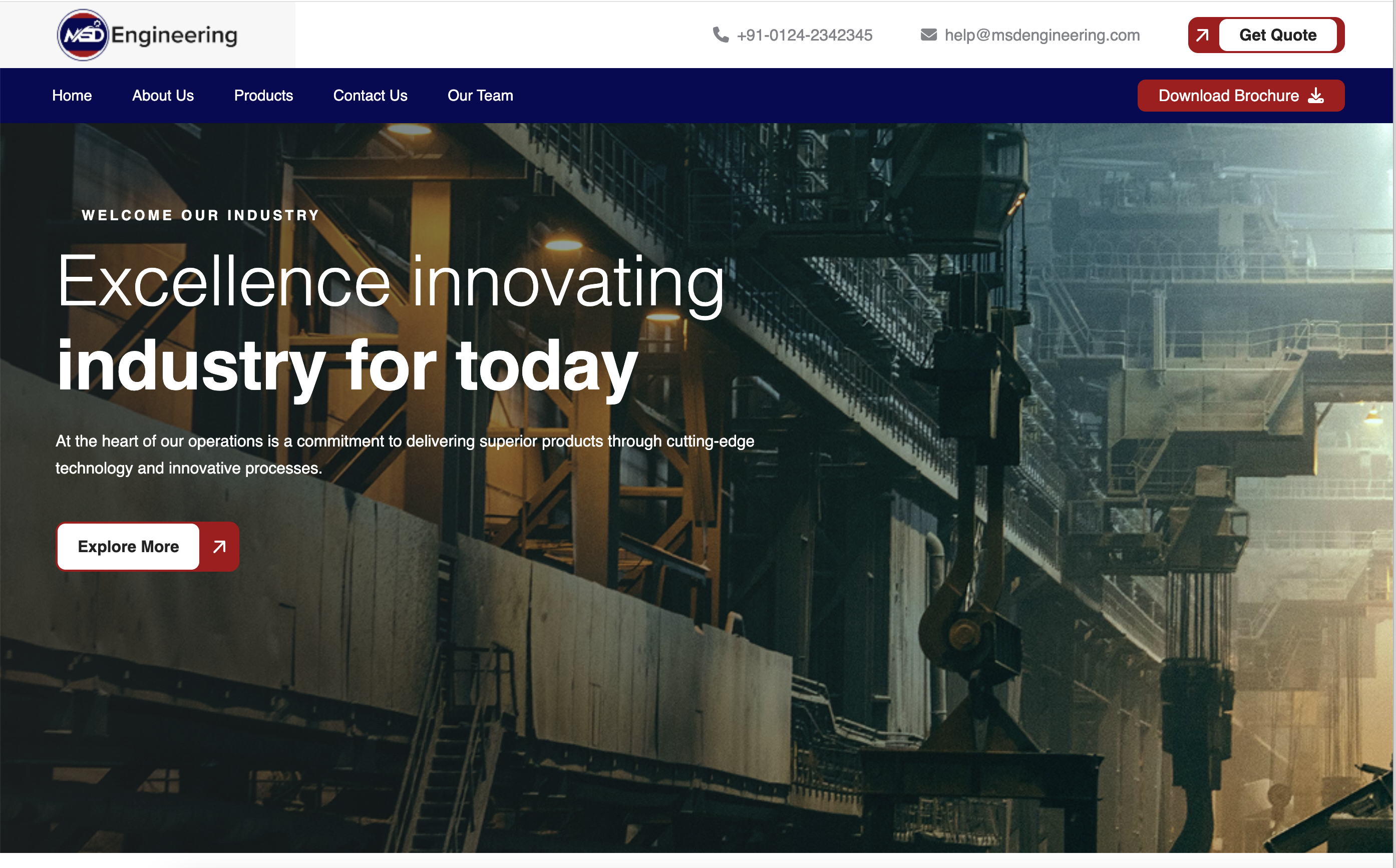
Task: Click the phone handset icon
Action: pos(720,35)
